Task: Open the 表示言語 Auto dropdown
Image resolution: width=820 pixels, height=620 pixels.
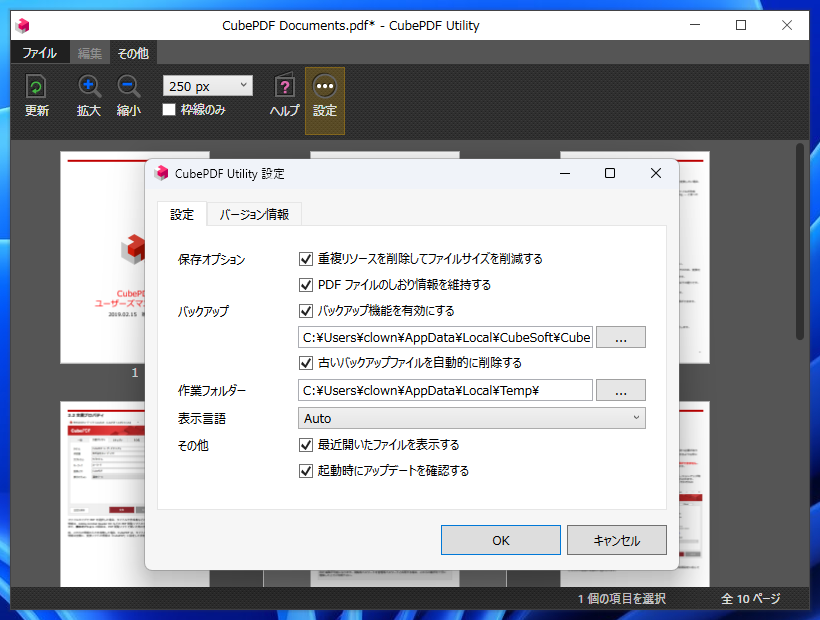Action: (472, 418)
